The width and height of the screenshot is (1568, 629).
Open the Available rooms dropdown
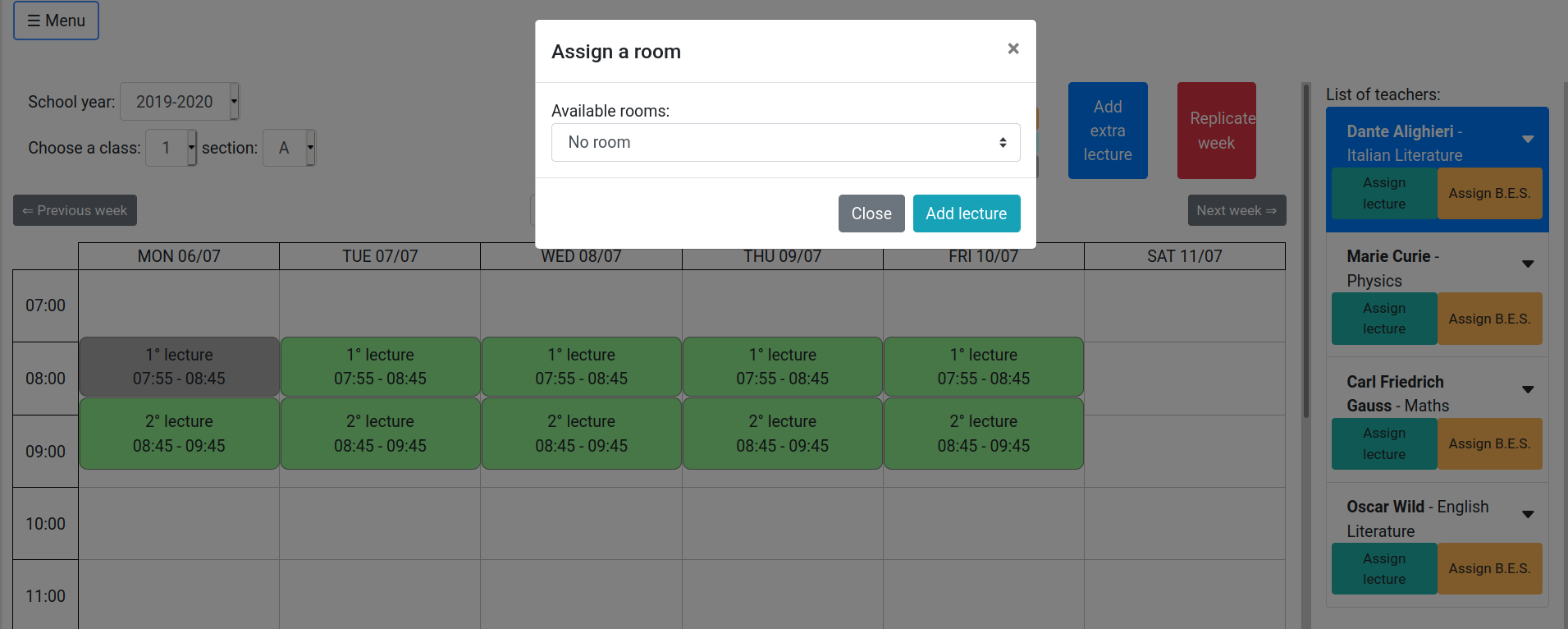coord(786,142)
